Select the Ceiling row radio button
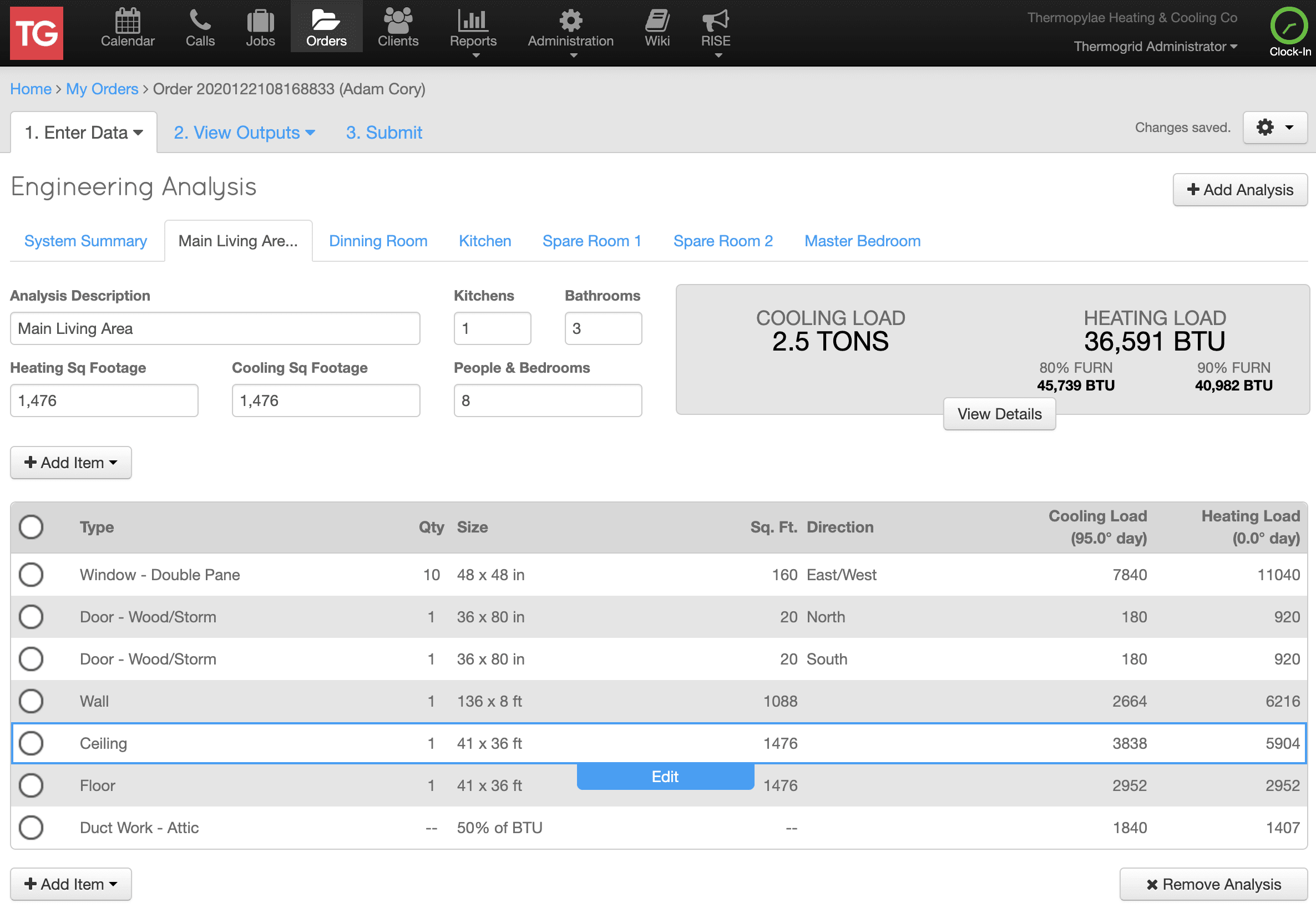Viewport: 1316px width, 913px height. pos(31,743)
